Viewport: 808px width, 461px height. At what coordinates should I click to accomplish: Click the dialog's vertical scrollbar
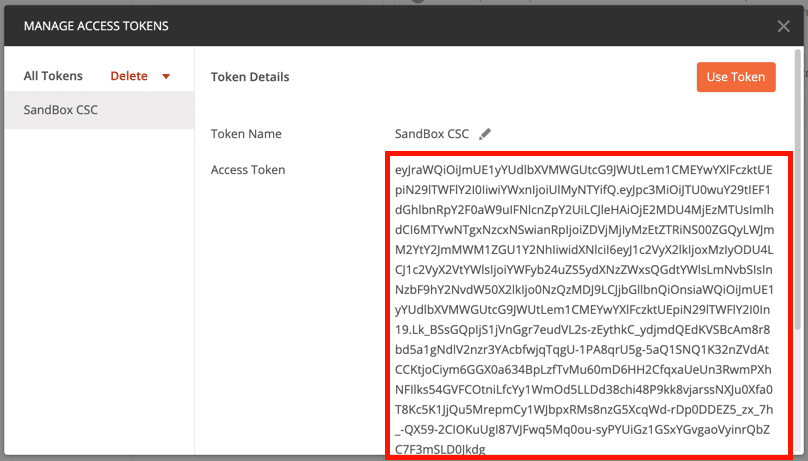coord(799,200)
